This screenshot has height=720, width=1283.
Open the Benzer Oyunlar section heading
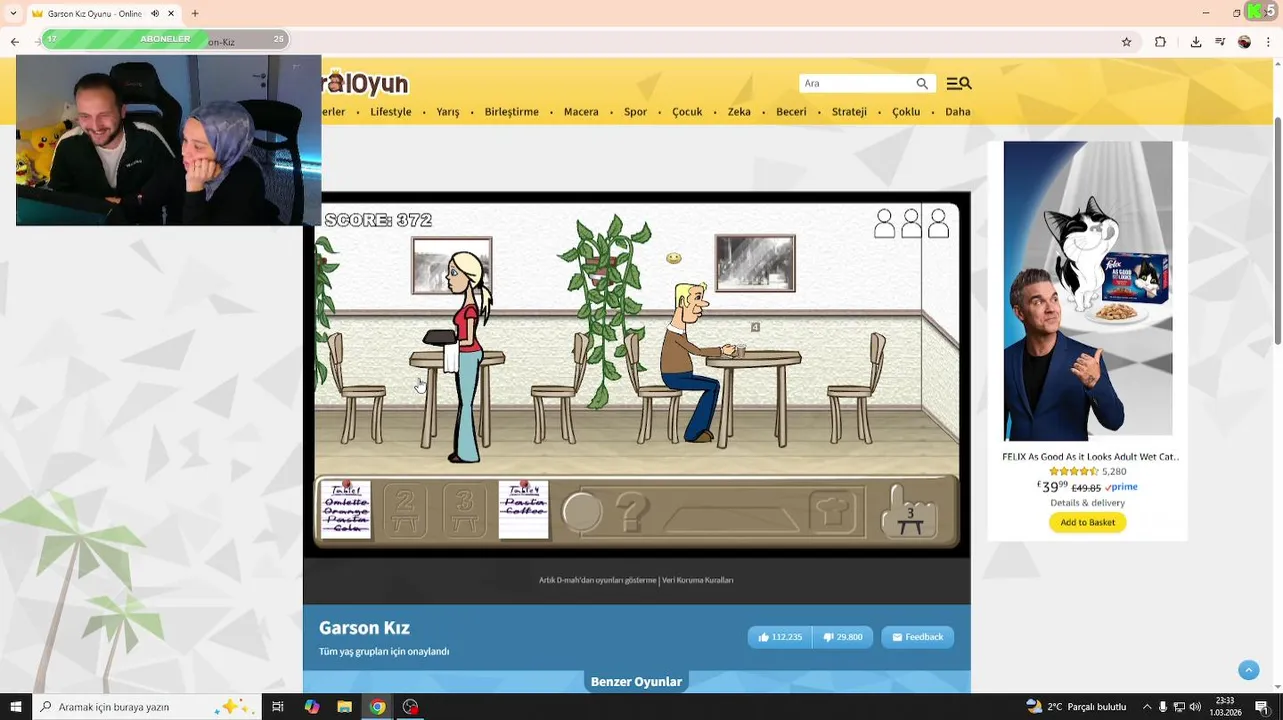point(636,682)
